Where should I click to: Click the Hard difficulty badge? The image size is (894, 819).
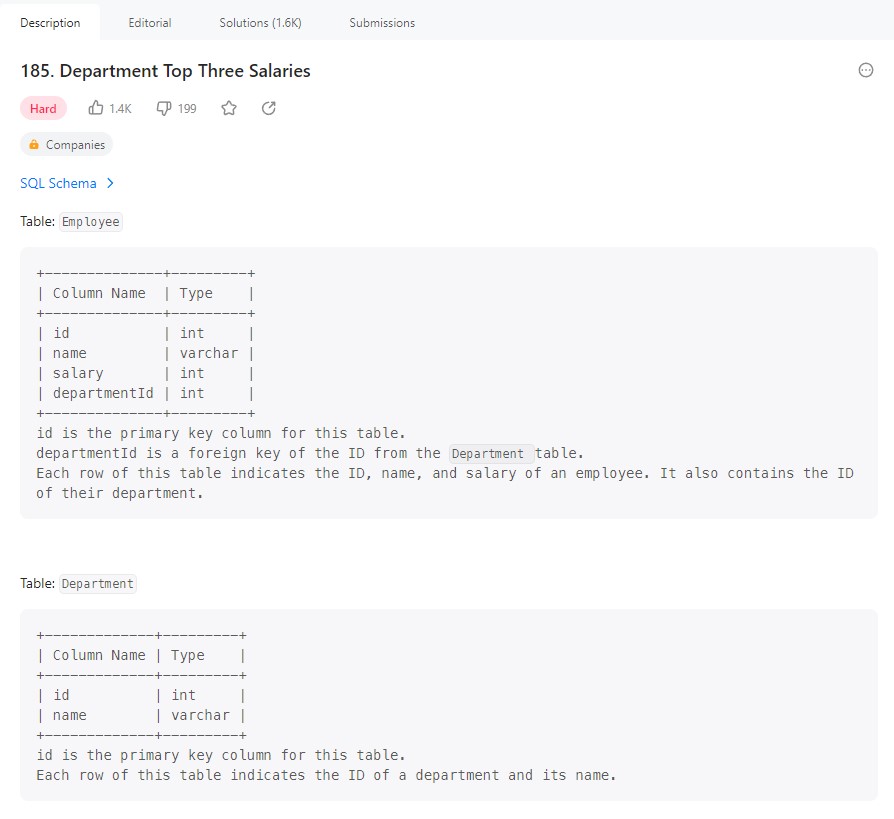pyautogui.click(x=43, y=108)
